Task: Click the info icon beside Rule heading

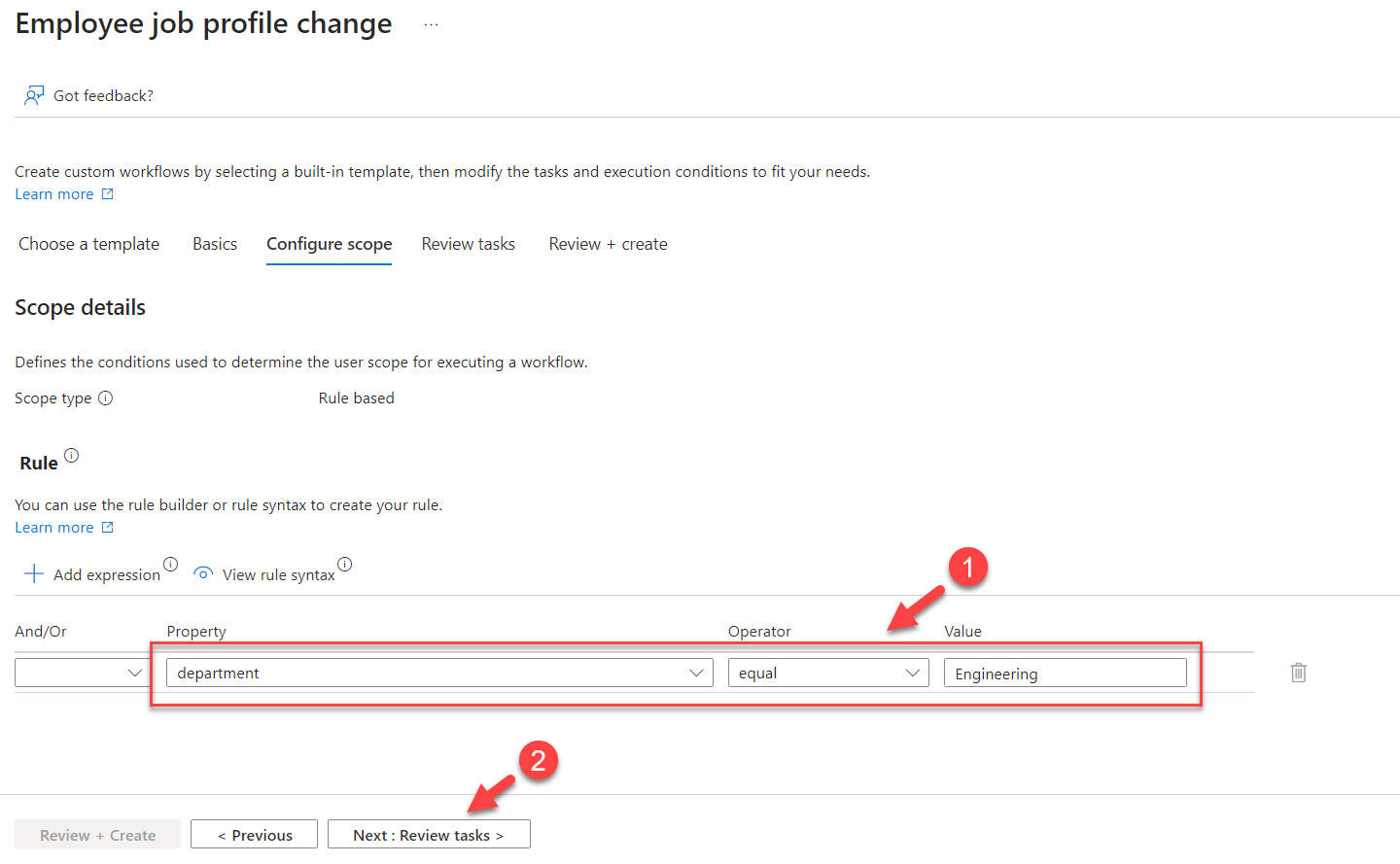Action: pos(70,453)
